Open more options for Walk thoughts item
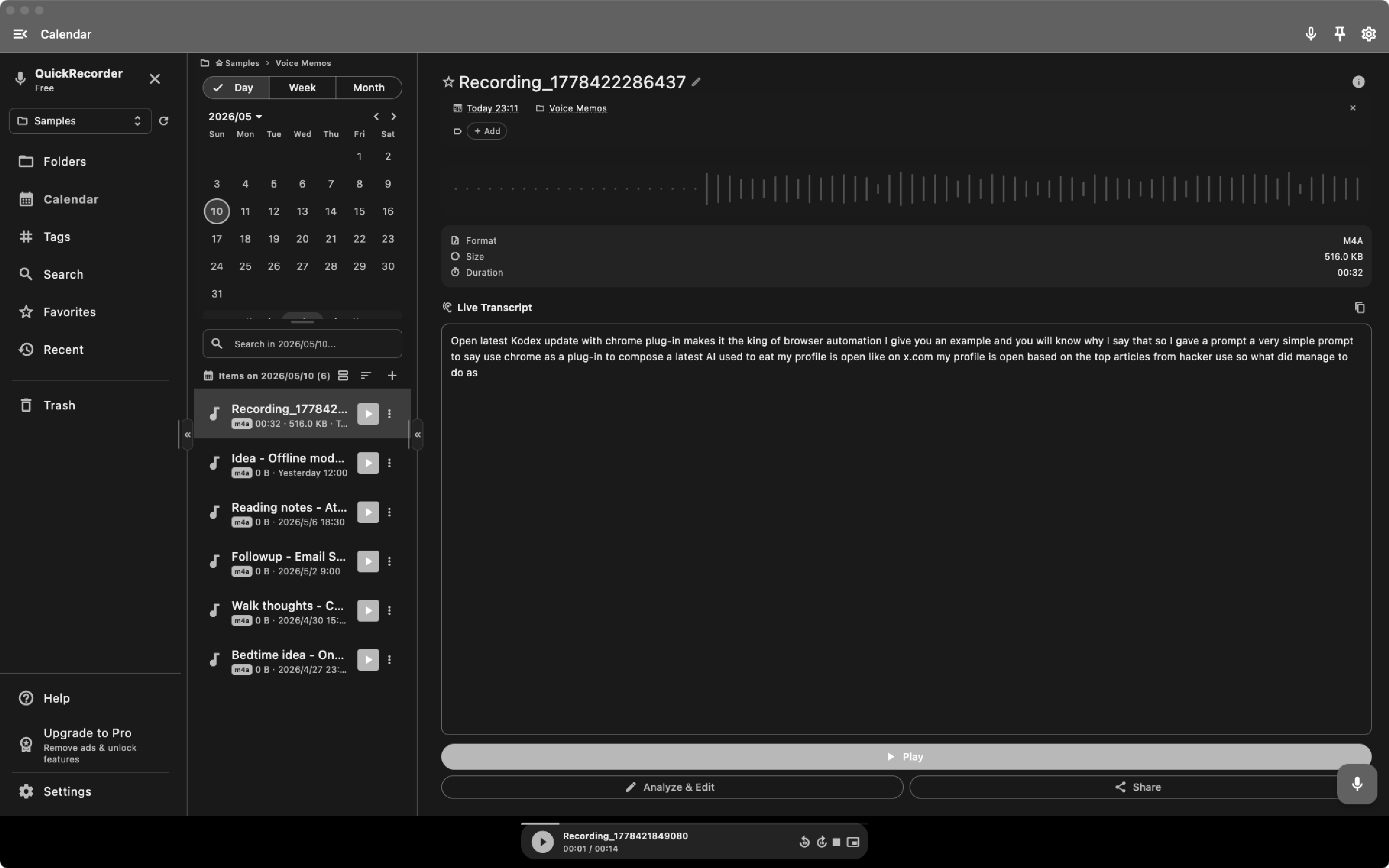The width and height of the screenshot is (1389, 868). point(389,610)
